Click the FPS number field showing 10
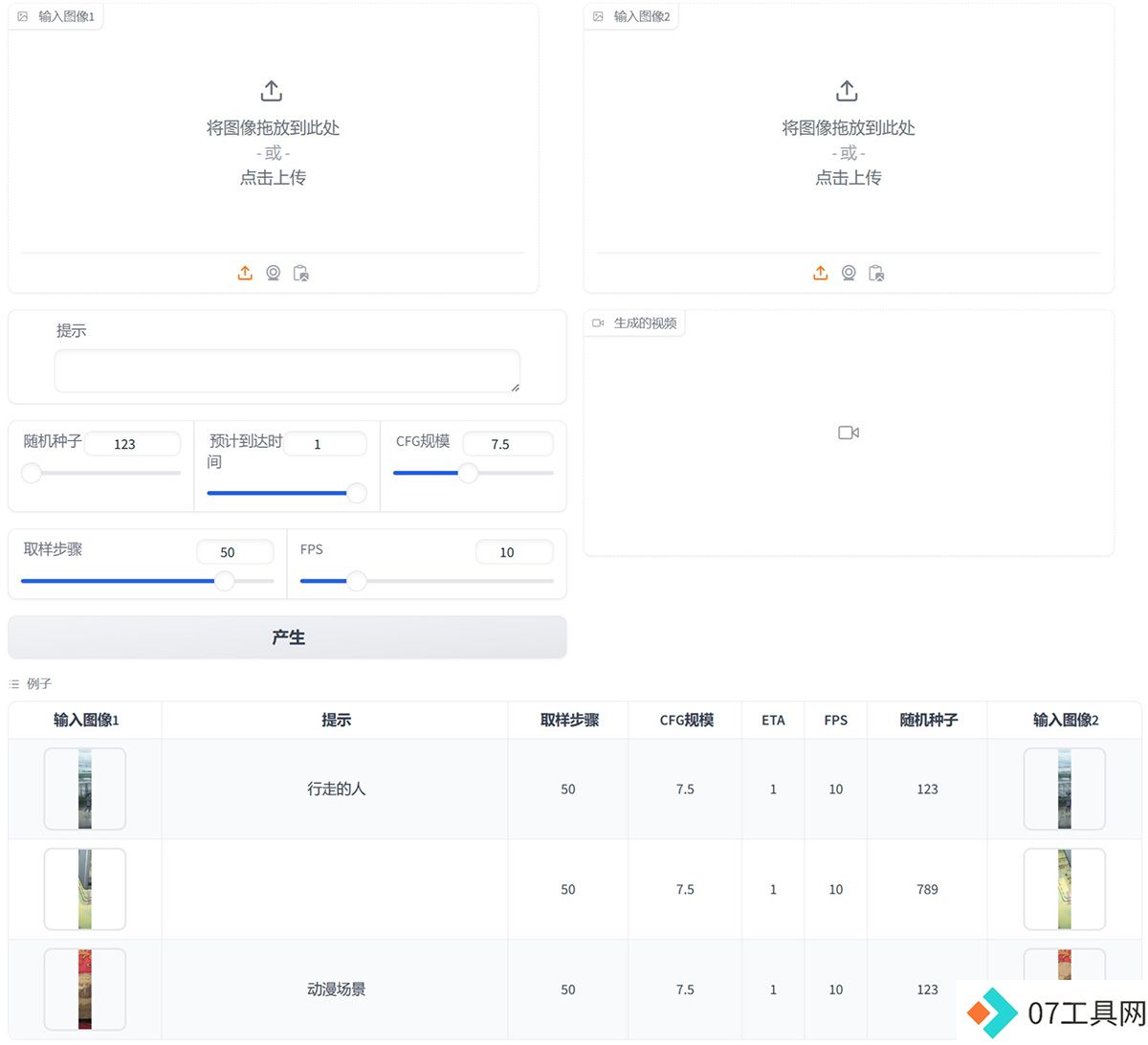Image resolution: width=1148 pixels, height=1045 pixels. [x=515, y=552]
